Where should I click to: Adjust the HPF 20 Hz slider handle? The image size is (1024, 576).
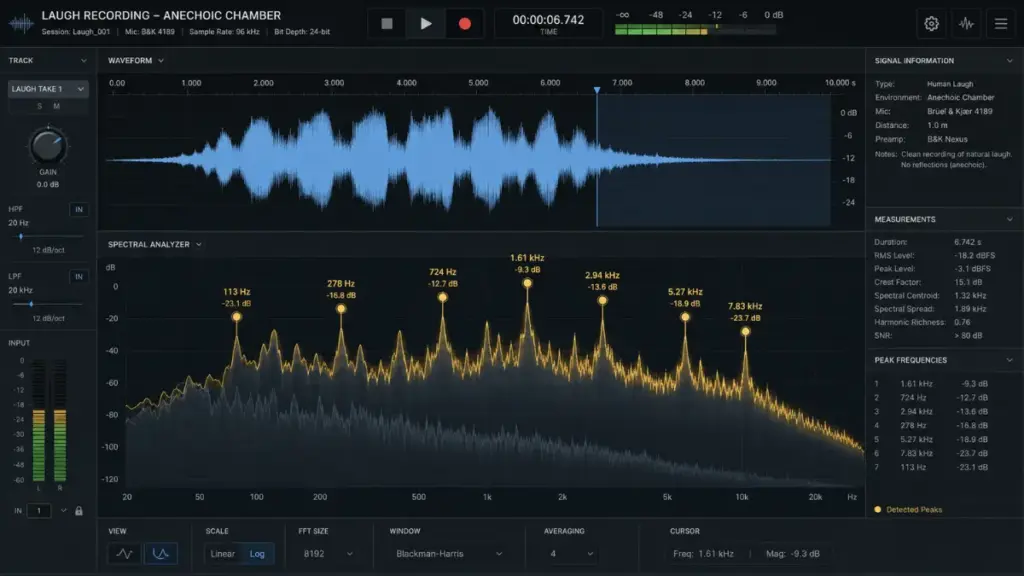21,236
